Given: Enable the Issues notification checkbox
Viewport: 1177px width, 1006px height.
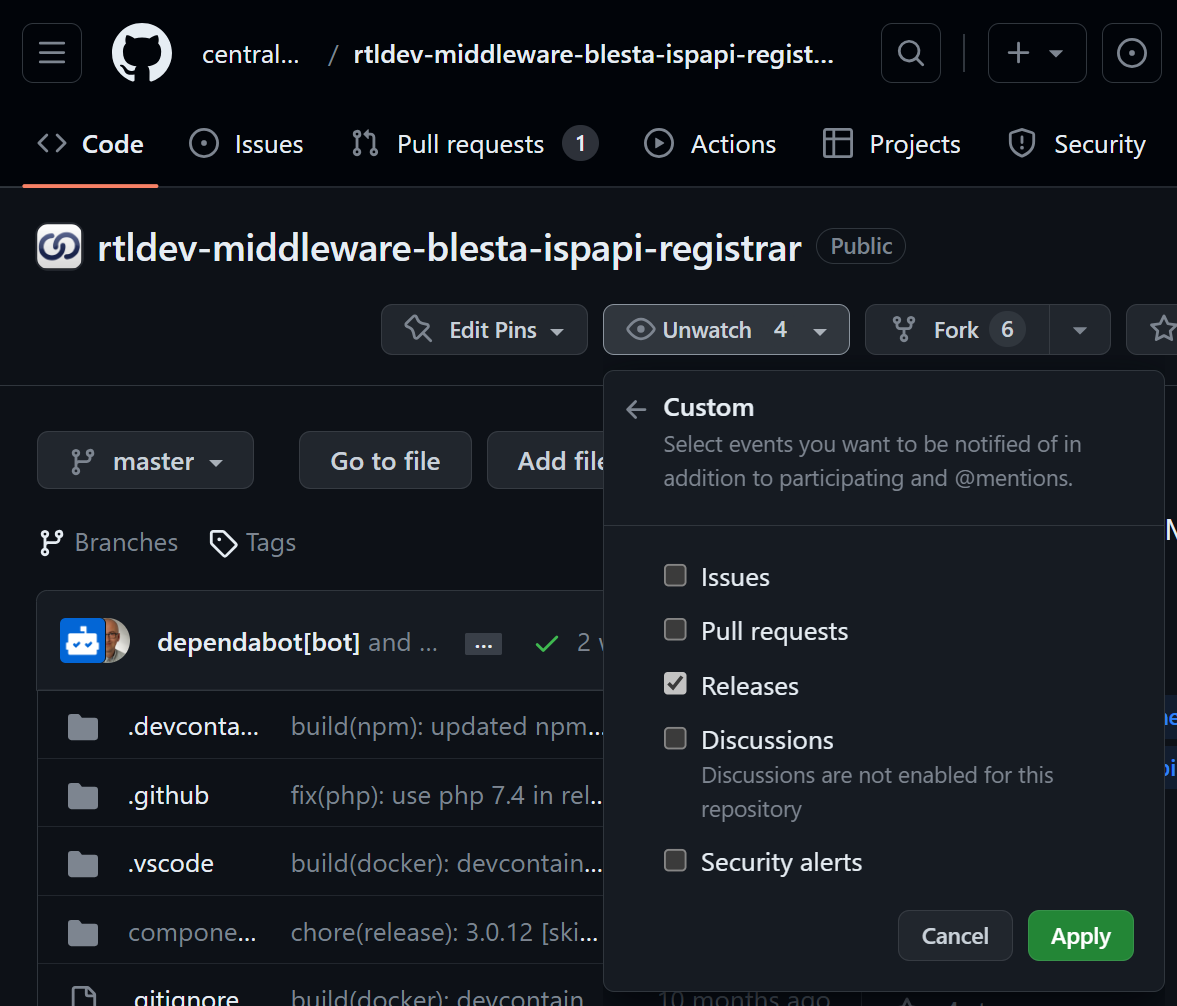Looking at the screenshot, I should (x=675, y=576).
